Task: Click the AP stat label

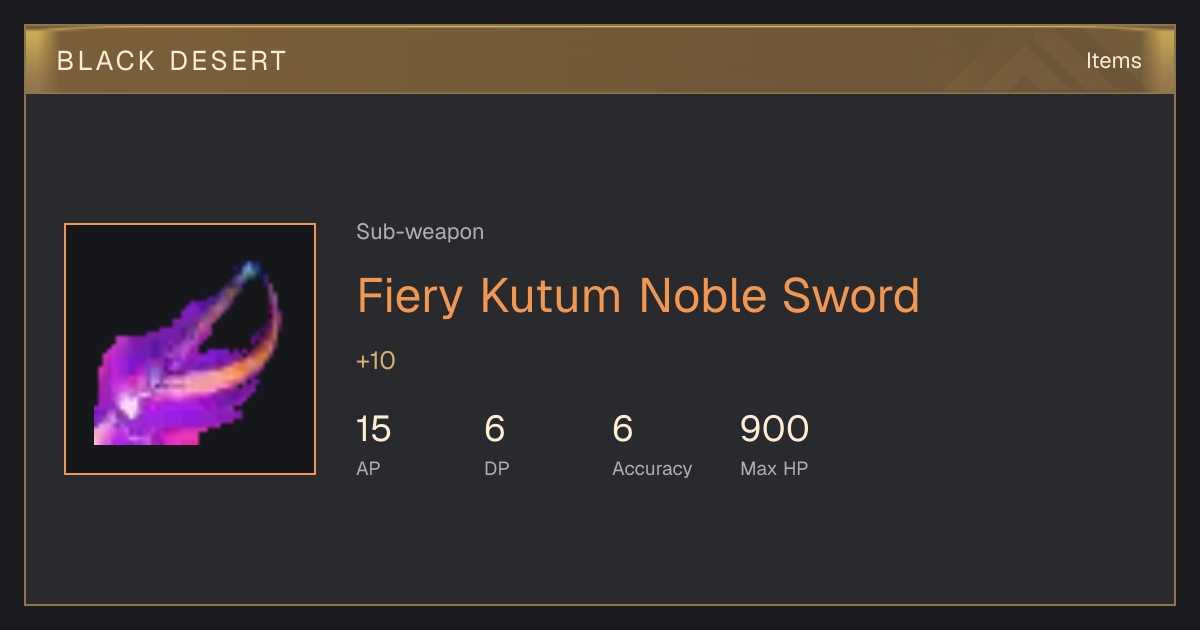Action: coord(368,468)
